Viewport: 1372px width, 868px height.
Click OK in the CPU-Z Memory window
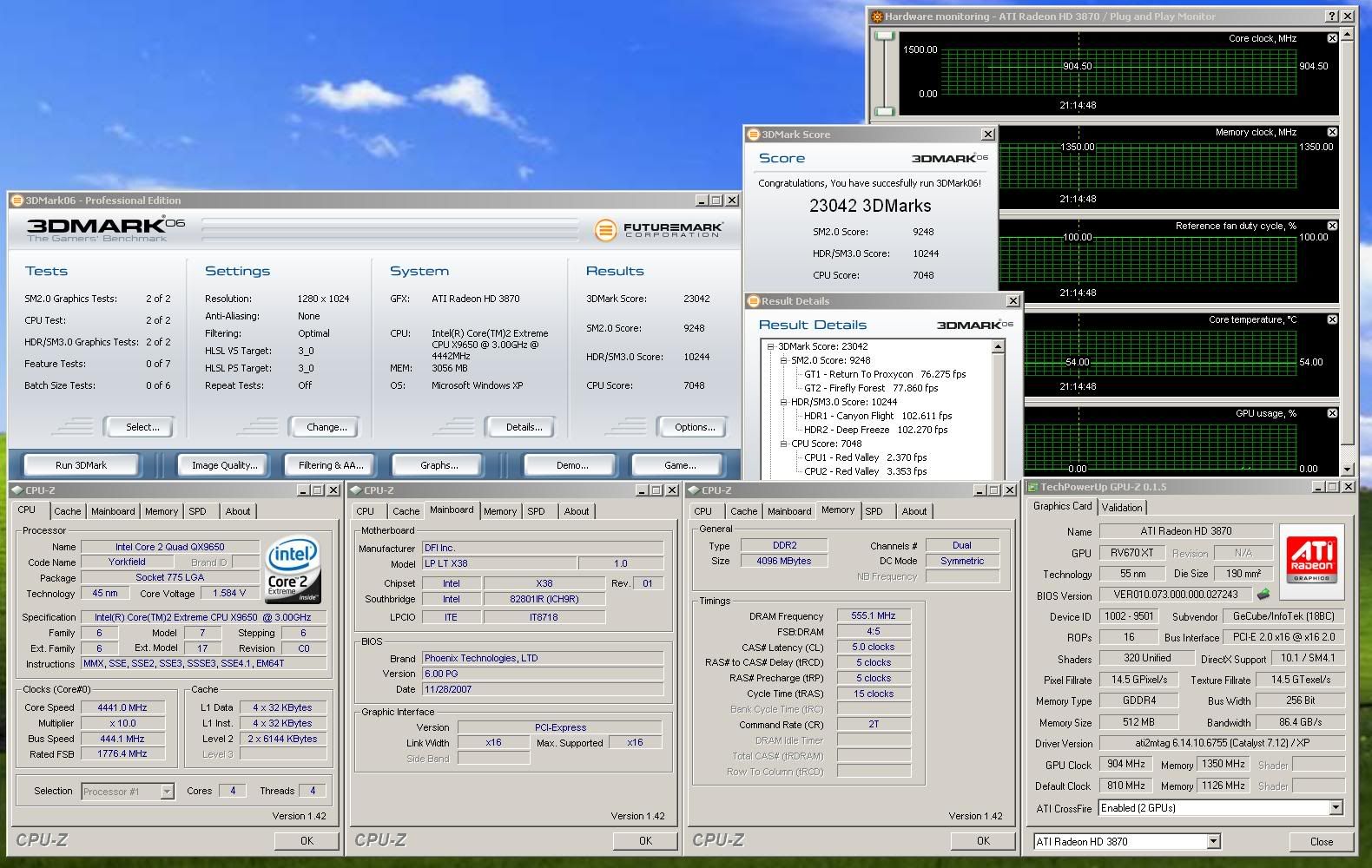click(983, 840)
